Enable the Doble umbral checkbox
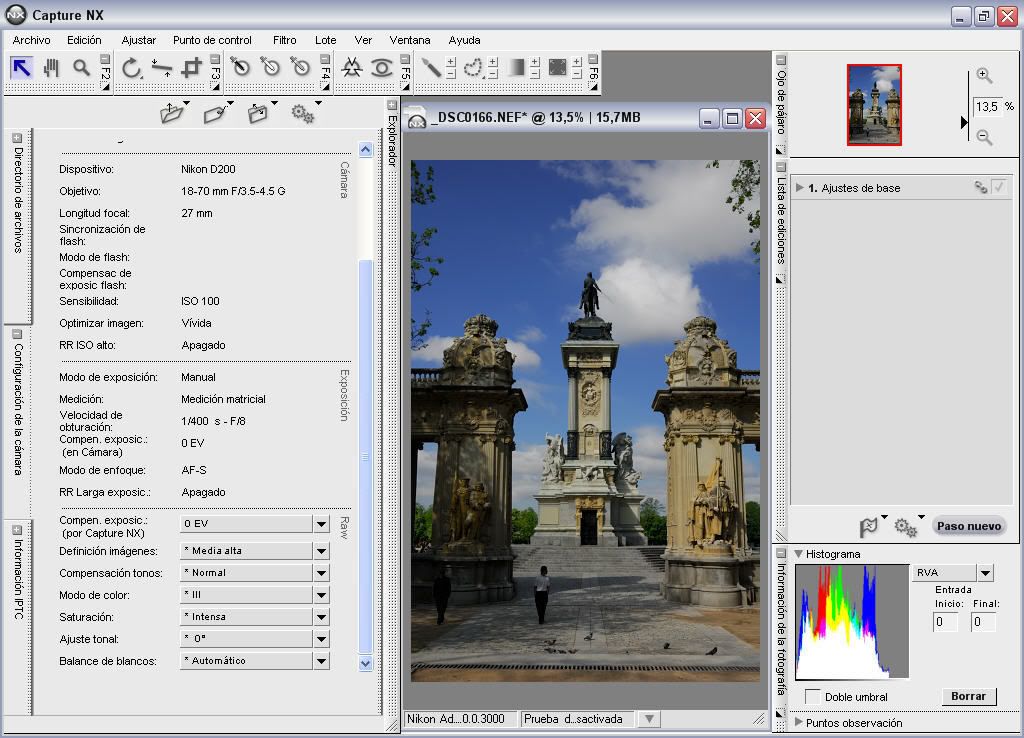Screen dimensions: 1024x738 (x=813, y=697)
